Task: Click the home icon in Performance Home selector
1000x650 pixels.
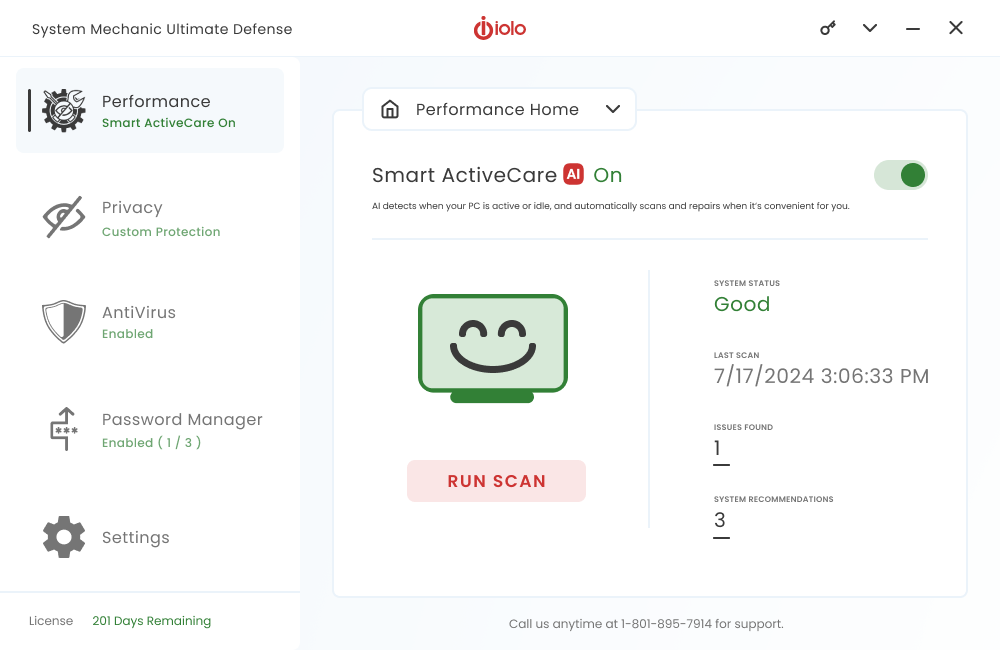Action: [x=390, y=109]
